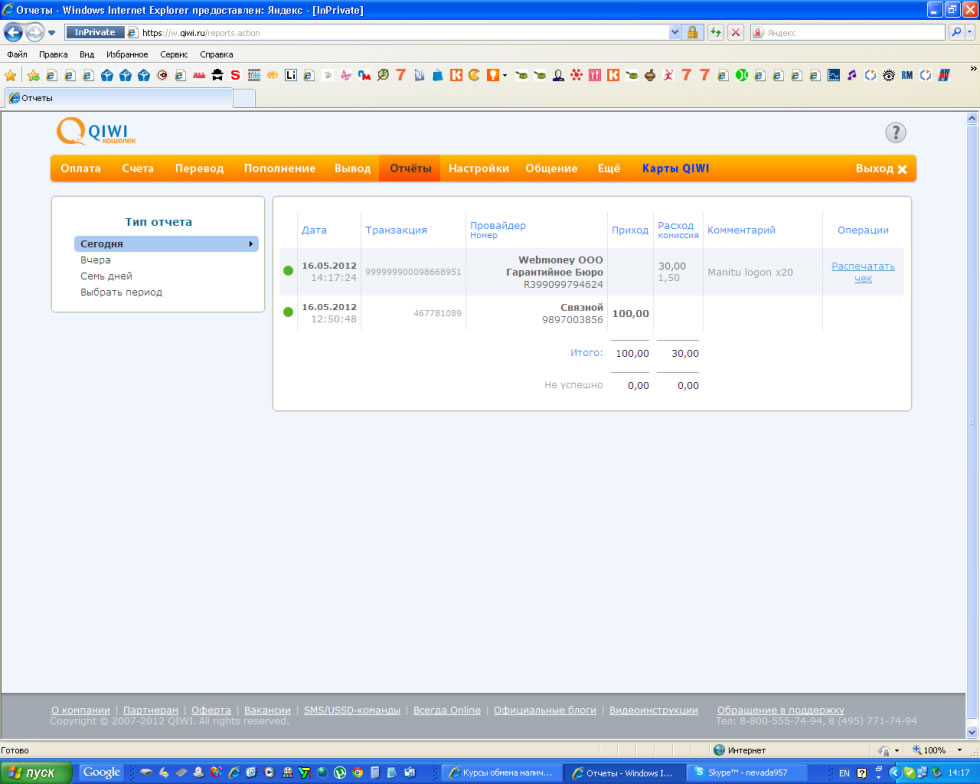
Task: Choose the Выбрать период report option
Action: (121, 292)
